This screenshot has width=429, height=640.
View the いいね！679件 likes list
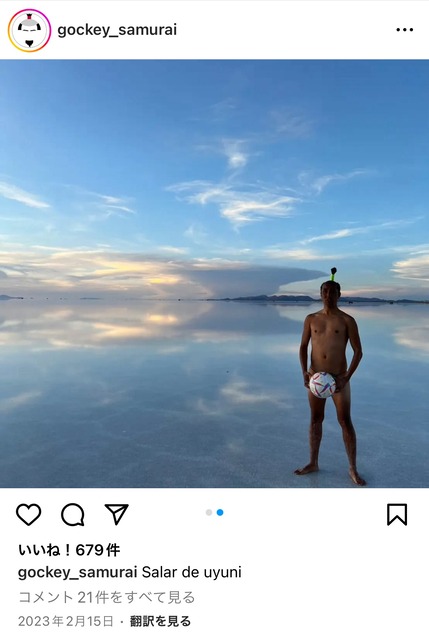click(69, 550)
